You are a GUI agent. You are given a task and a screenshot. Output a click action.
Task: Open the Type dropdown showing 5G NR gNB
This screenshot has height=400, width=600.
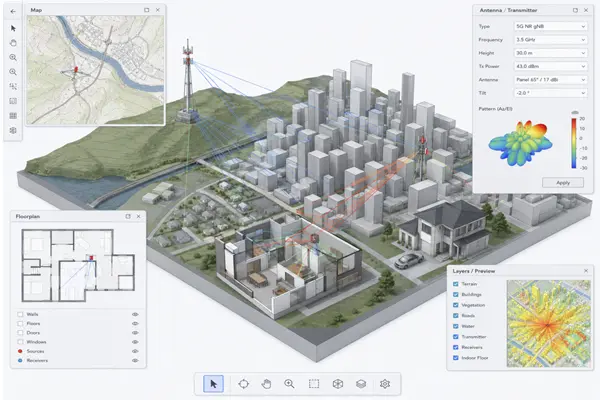[x=550, y=26]
